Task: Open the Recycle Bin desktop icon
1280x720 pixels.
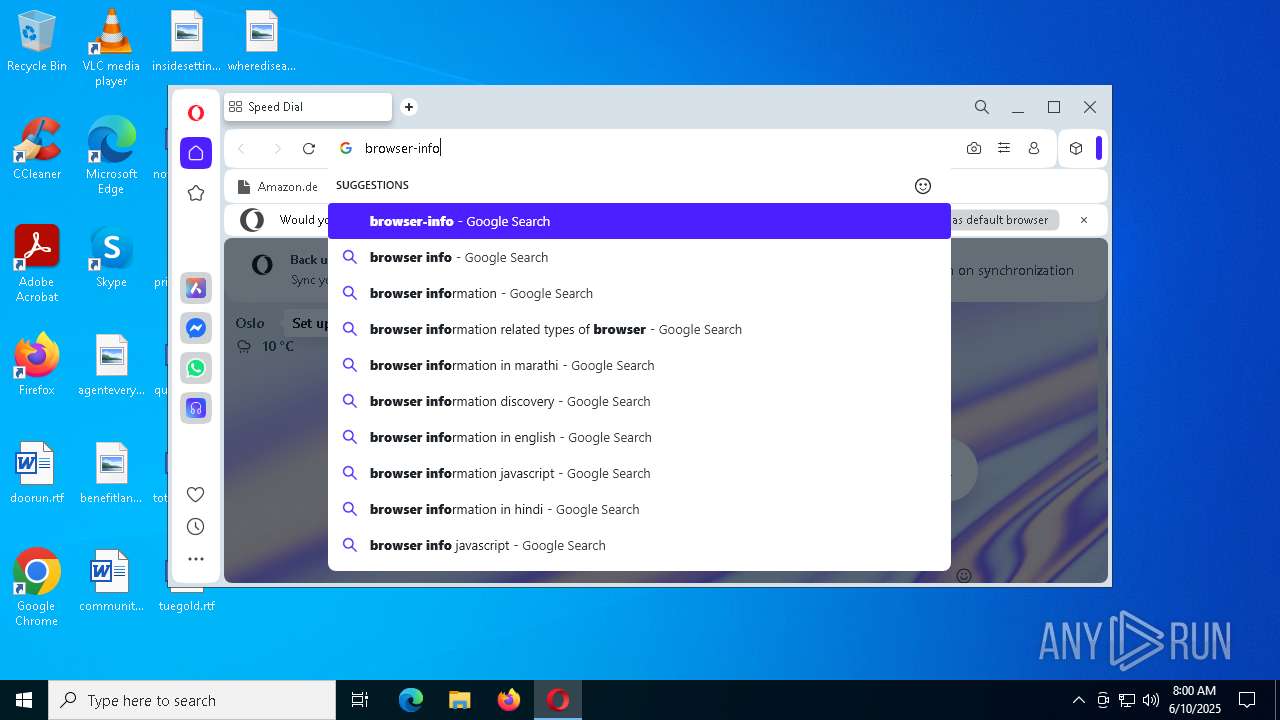Action: pyautogui.click(x=37, y=40)
